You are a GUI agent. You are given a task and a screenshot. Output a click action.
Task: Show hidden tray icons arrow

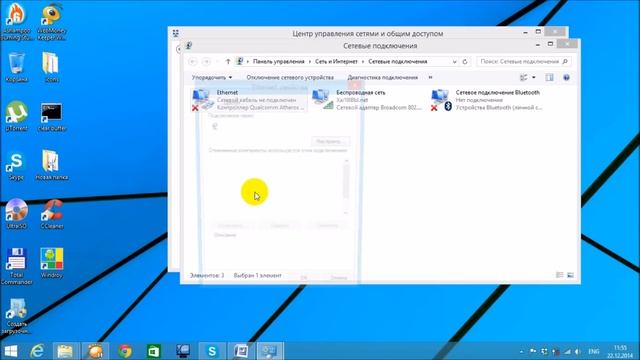[x=521, y=351]
